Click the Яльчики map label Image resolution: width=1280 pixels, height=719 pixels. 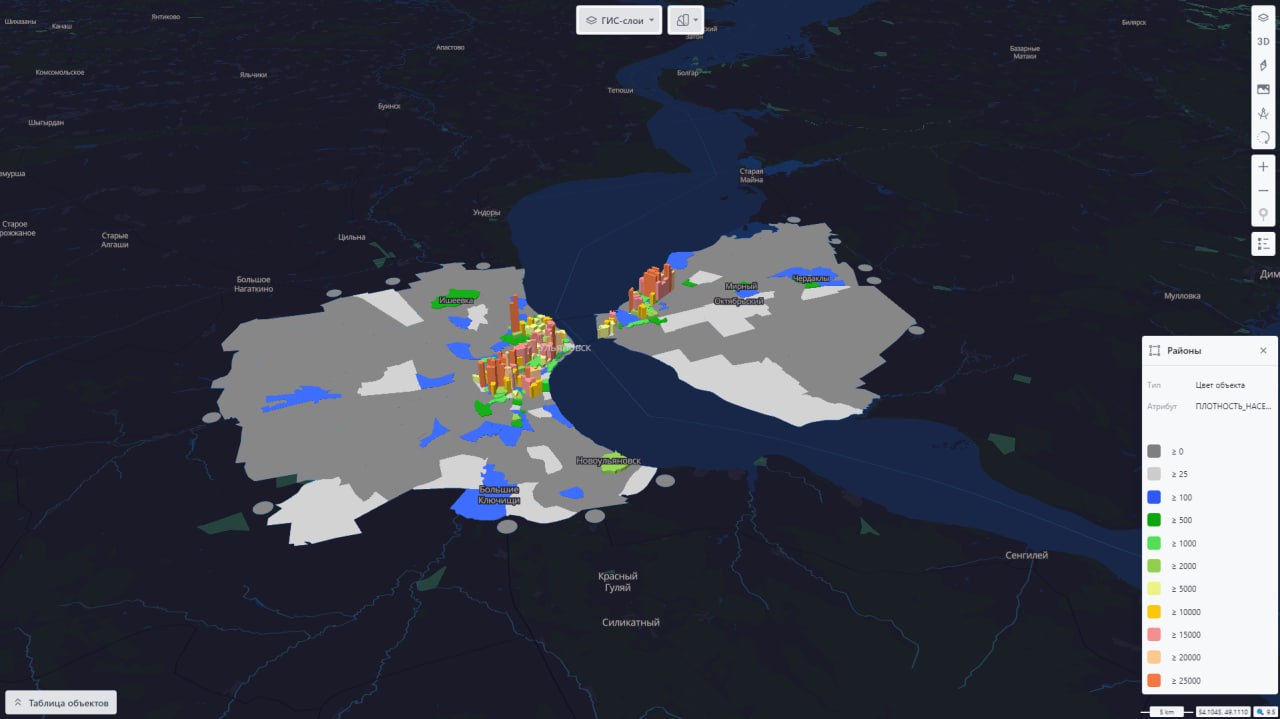point(253,75)
